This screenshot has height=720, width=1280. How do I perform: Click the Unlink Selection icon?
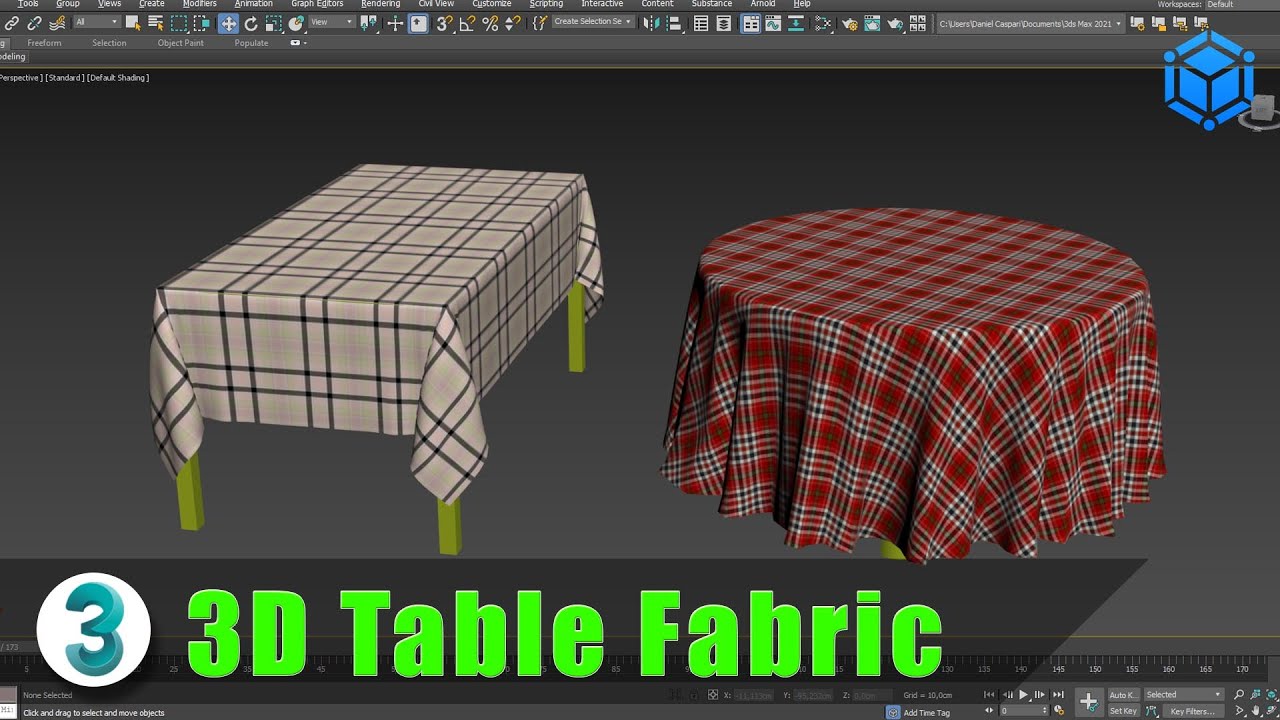point(34,23)
